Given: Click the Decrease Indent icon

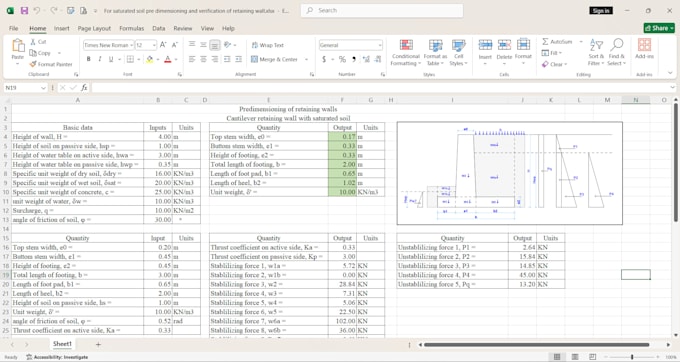Looking at the screenshot, I should tap(227, 59).
